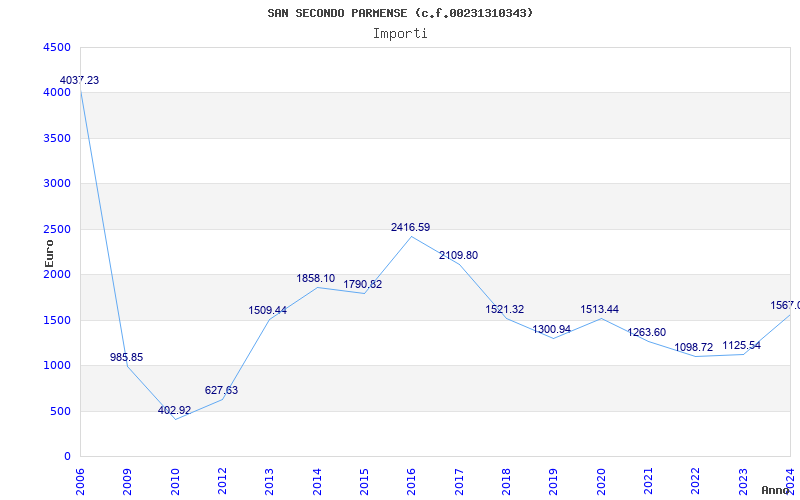Click the 2020 x-axis year label
The image size is (800, 500).
pyautogui.click(x=601, y=482)
